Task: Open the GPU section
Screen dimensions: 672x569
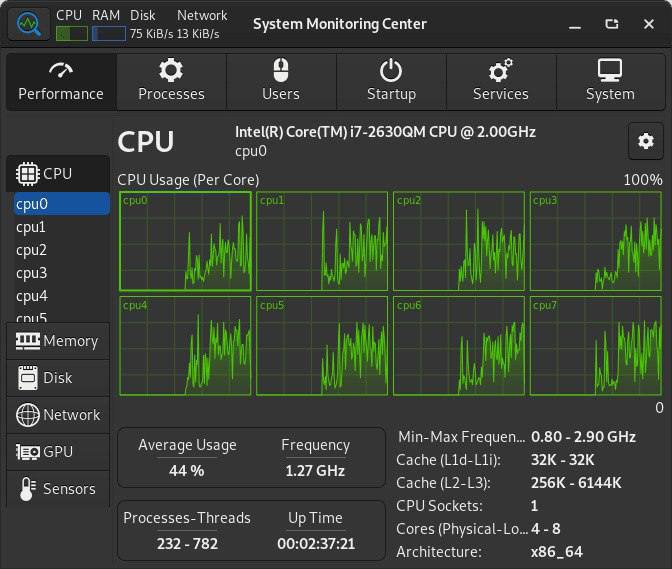Action: [x=58, y=452]
